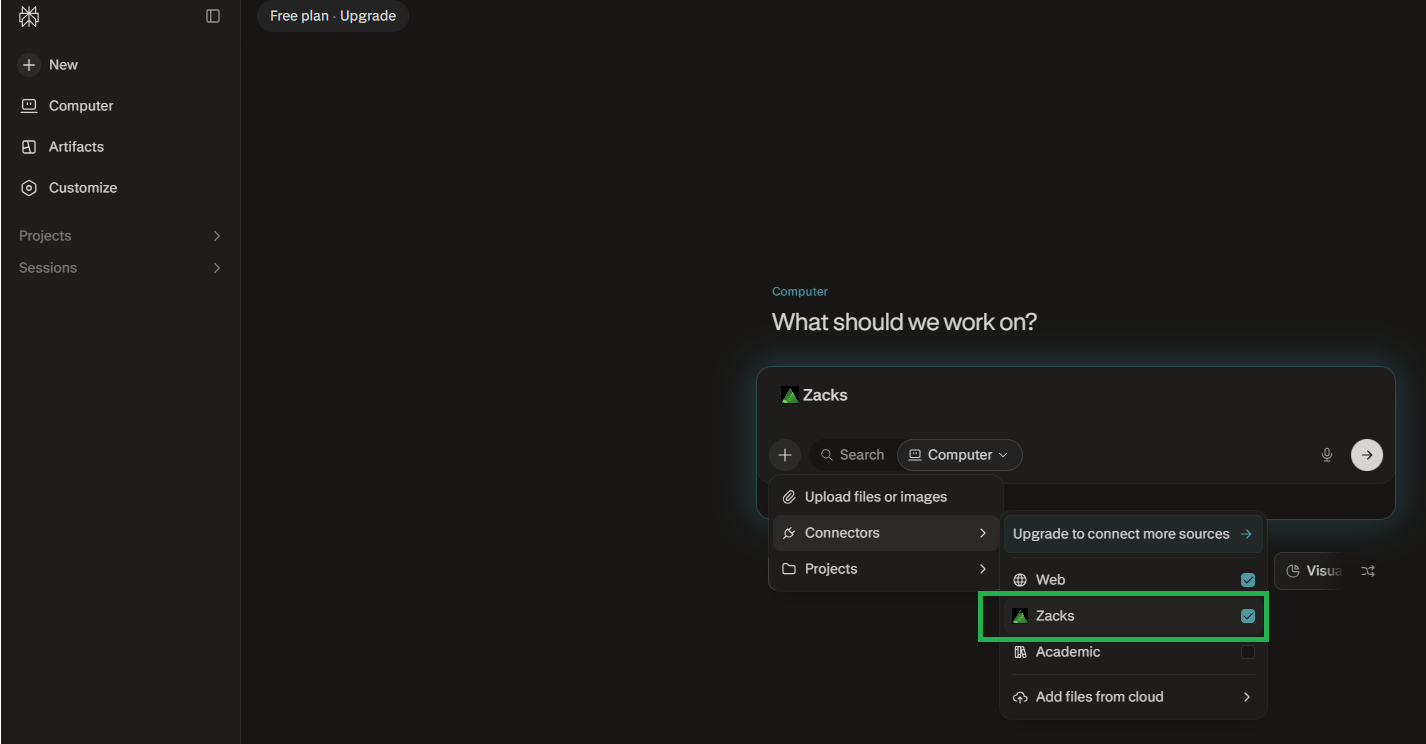The image size is (1426, 744).
Task: Click the 'What should we work on?' heading
Action: [x=904, y=322]
